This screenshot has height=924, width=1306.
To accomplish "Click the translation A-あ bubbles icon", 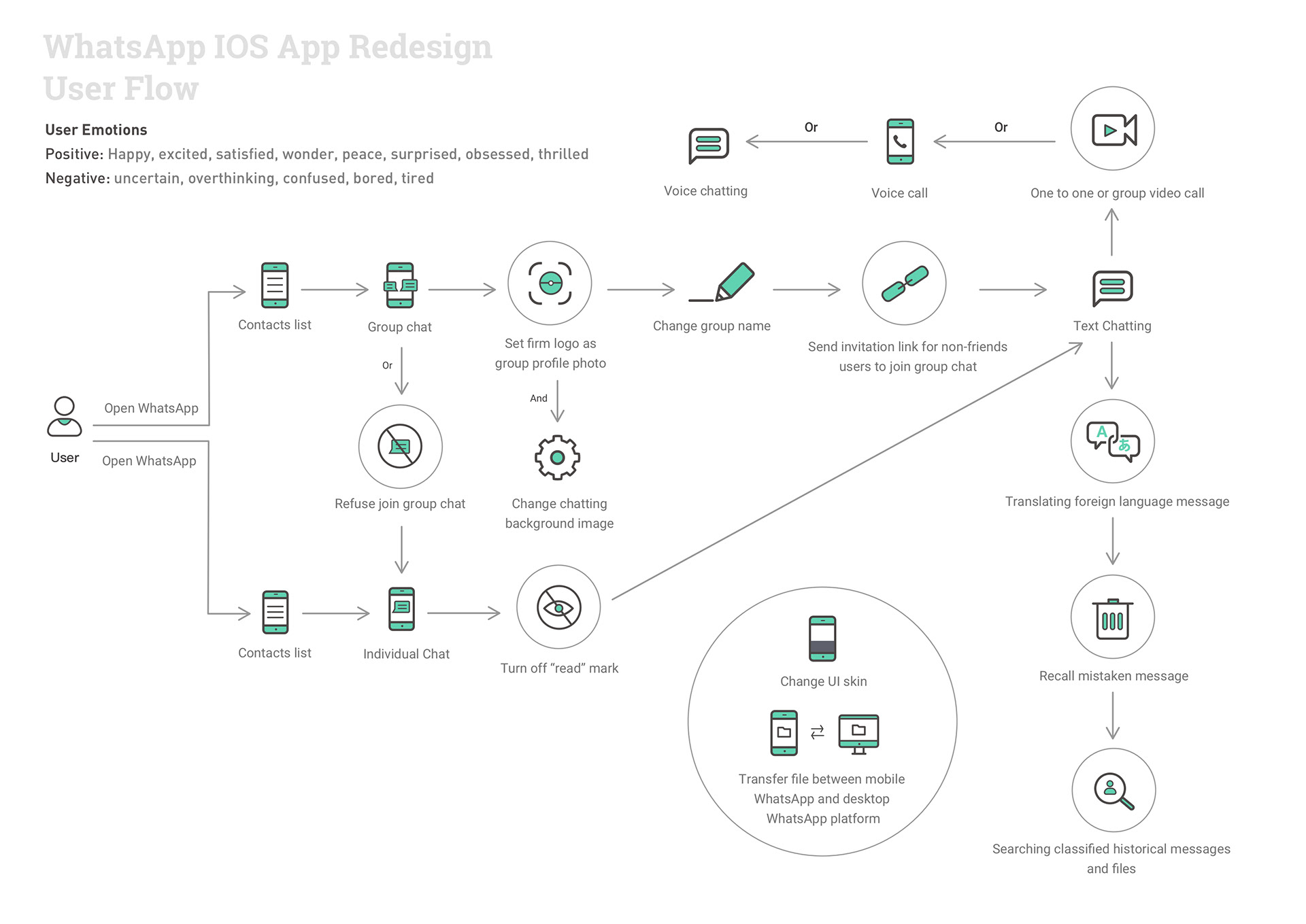I will (1113, 441).
